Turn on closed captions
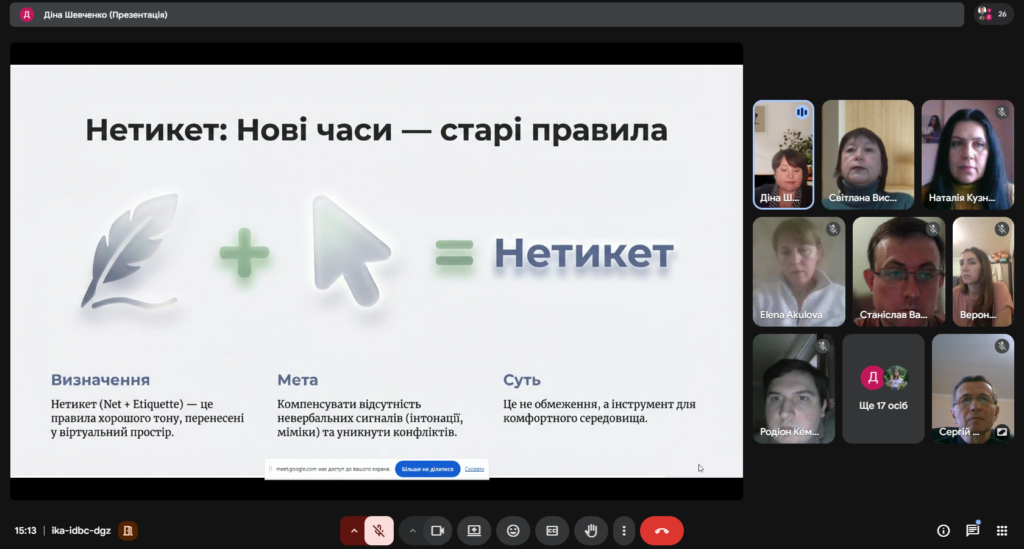The width and height of the screenshot is (1024, 549). (552, 530)
